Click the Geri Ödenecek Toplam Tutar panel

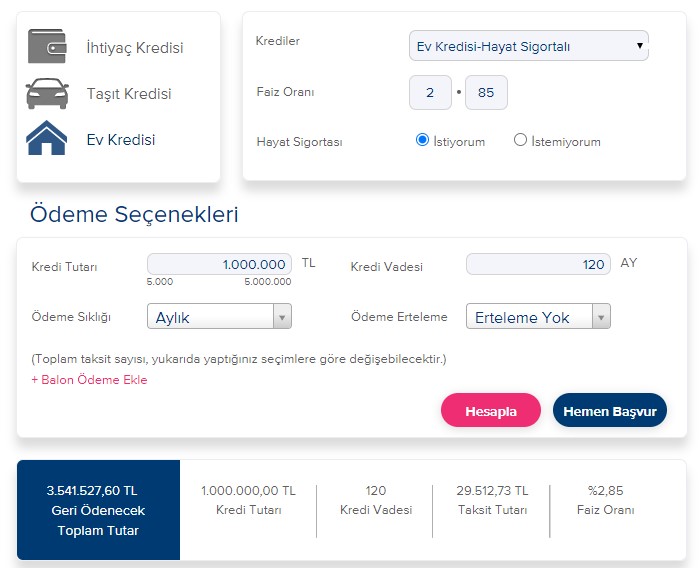point(98,510)
